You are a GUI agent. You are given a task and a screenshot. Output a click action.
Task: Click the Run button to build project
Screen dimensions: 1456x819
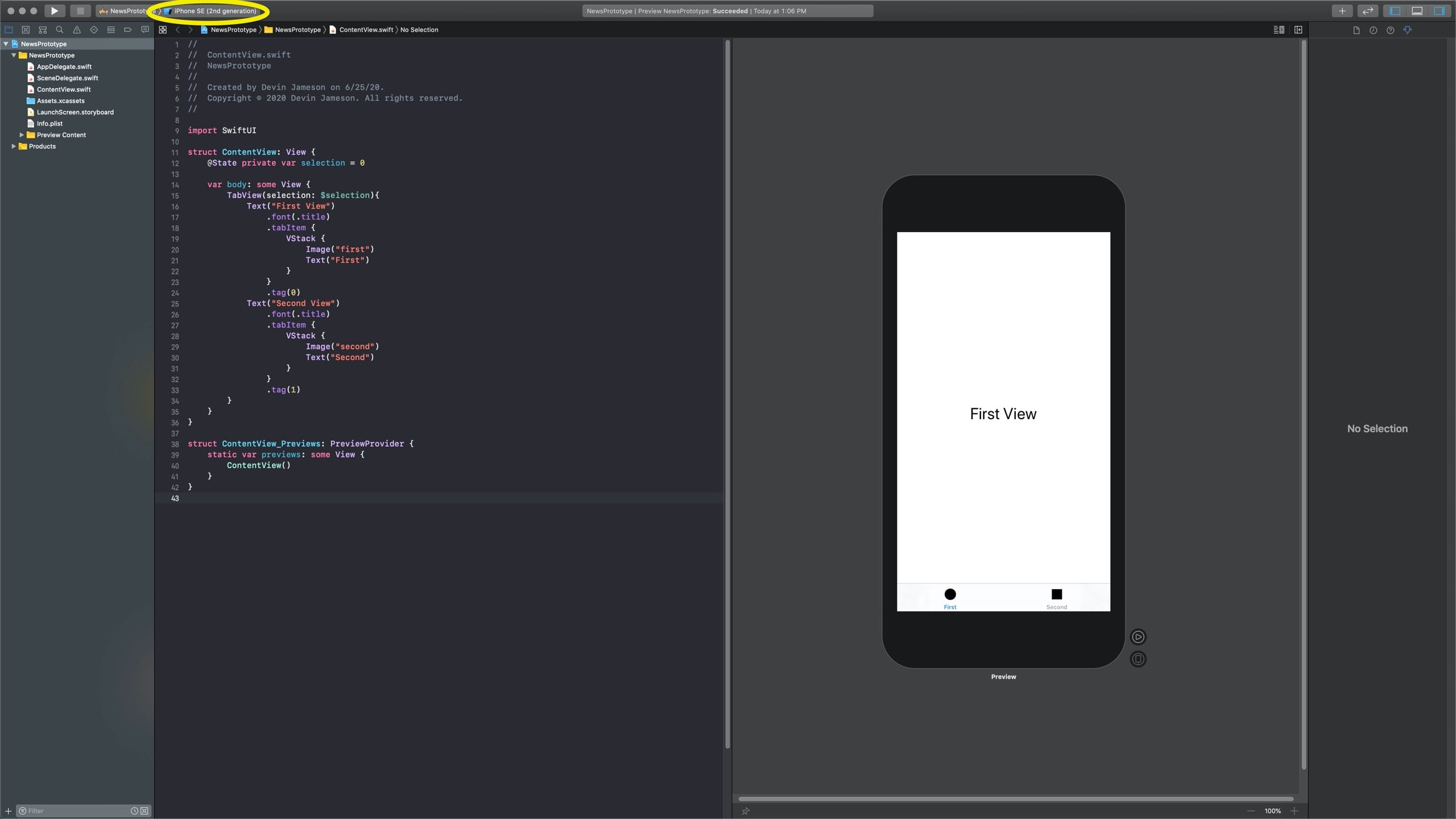coord(53,11)
